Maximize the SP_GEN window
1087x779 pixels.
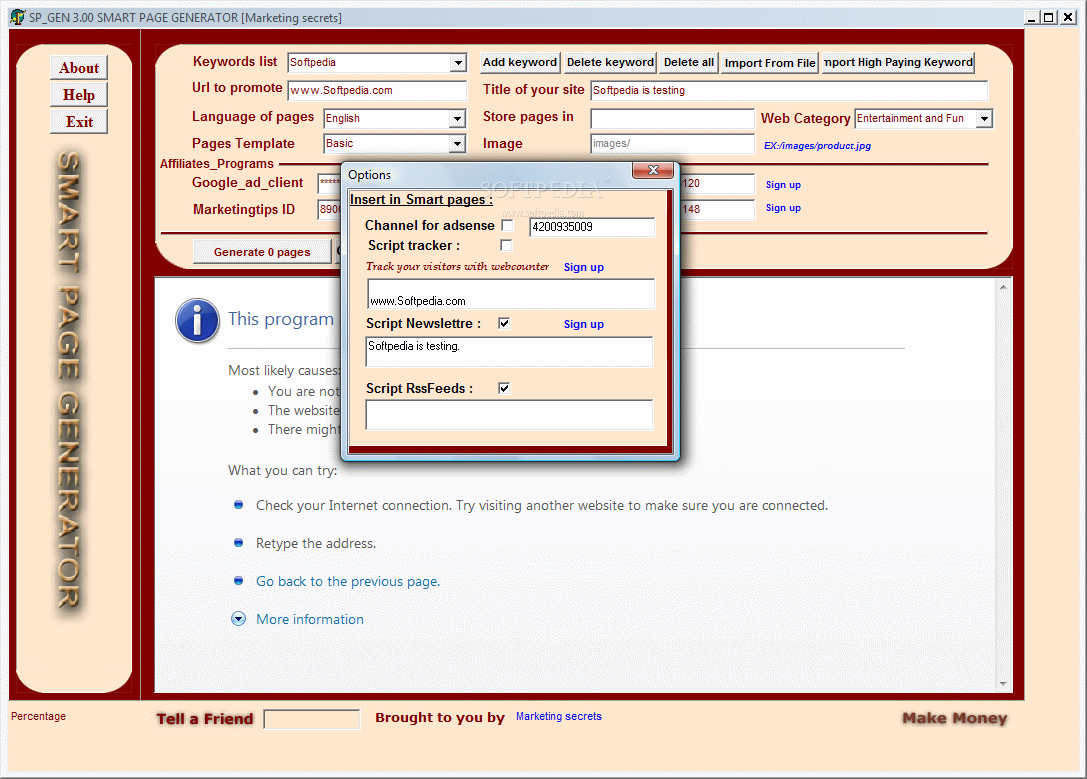pos(1049,18)
